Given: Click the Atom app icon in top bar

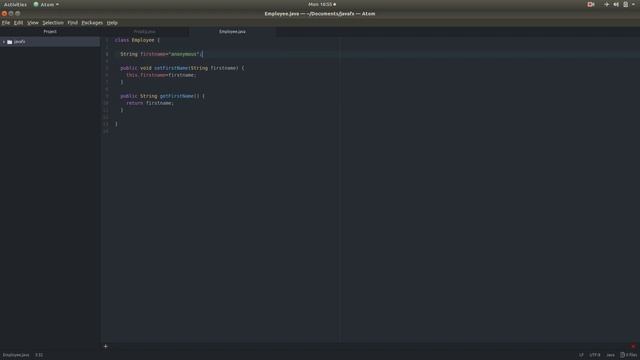Looking at the screenshot, I should coord(36,4).
